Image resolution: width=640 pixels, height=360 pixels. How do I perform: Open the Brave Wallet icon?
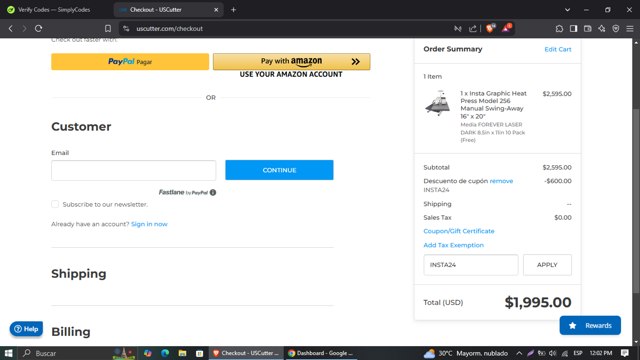tap(588, 29)
